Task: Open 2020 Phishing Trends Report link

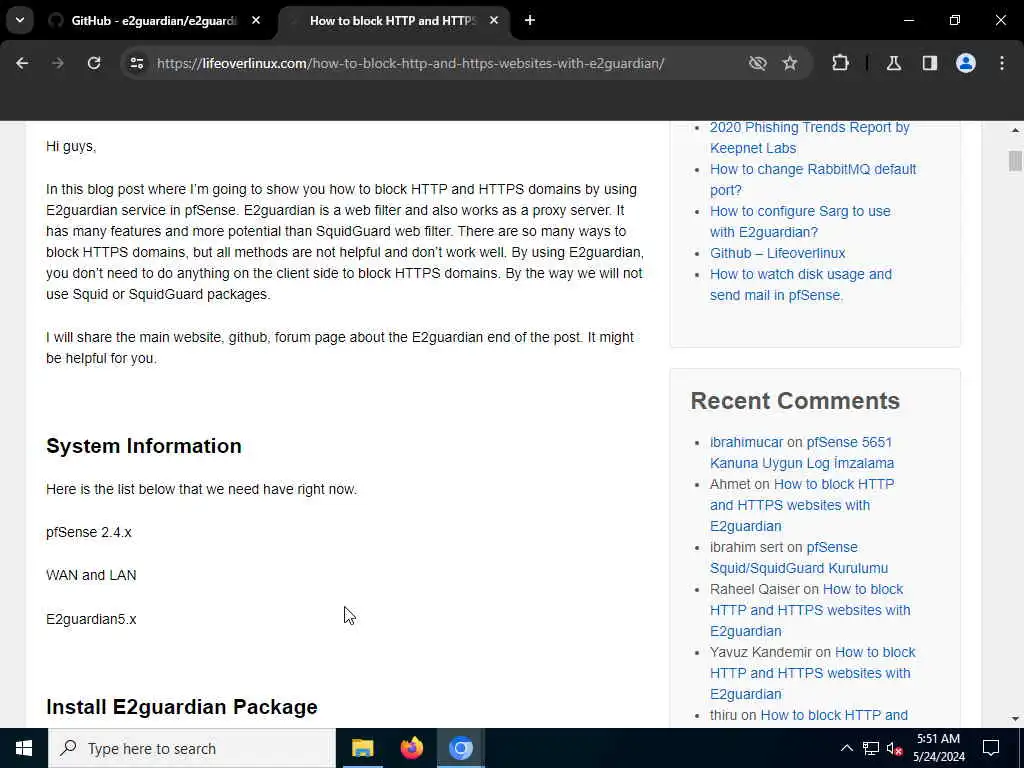Action: point(809,138)
